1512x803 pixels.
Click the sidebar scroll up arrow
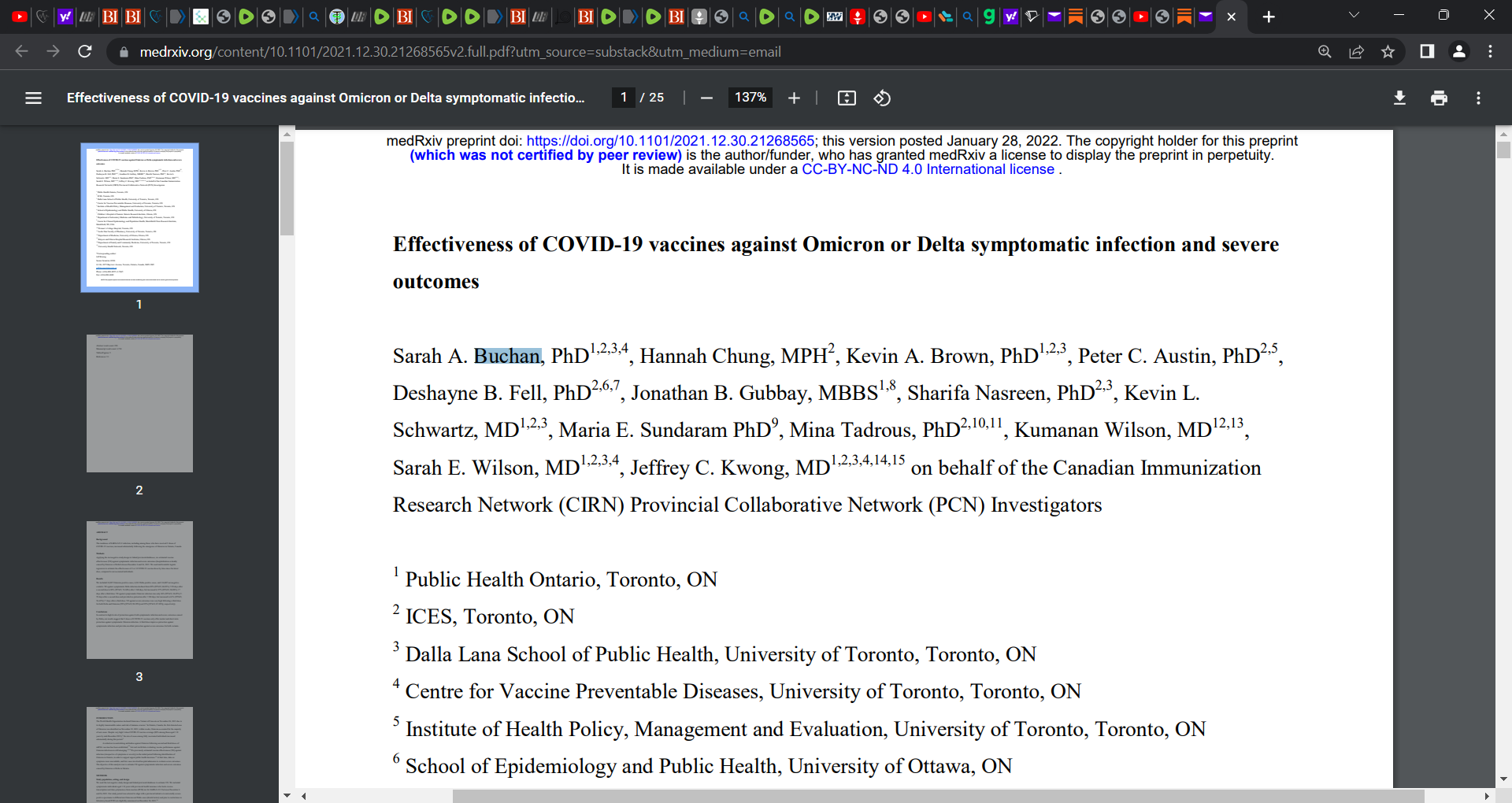pyautogui.click(x=287, y=134)
